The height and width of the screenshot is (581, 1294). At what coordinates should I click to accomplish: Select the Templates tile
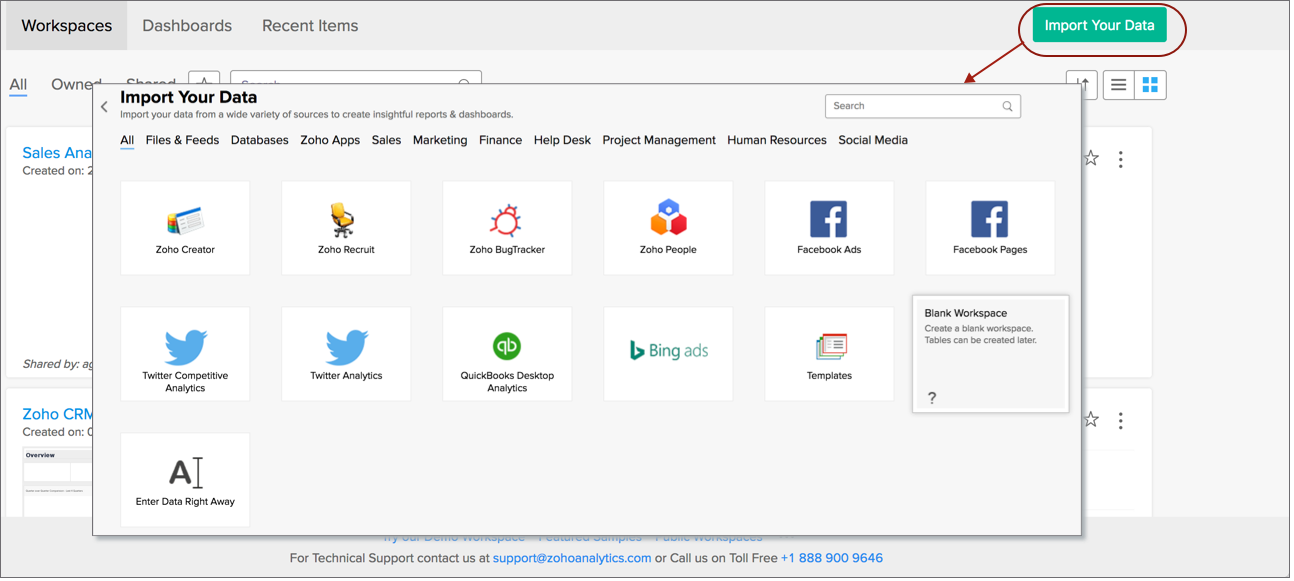click(829, 354)
